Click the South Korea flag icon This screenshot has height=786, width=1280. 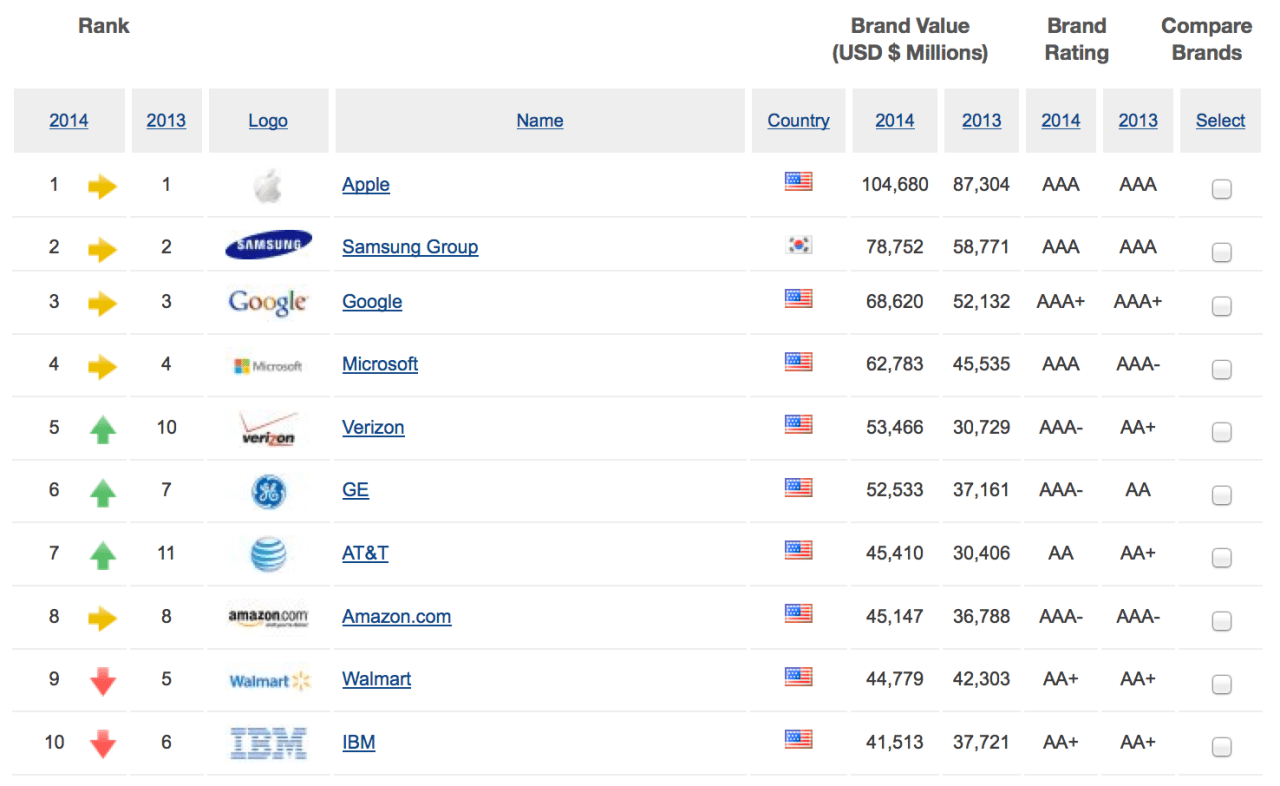[x=798, y=244]
